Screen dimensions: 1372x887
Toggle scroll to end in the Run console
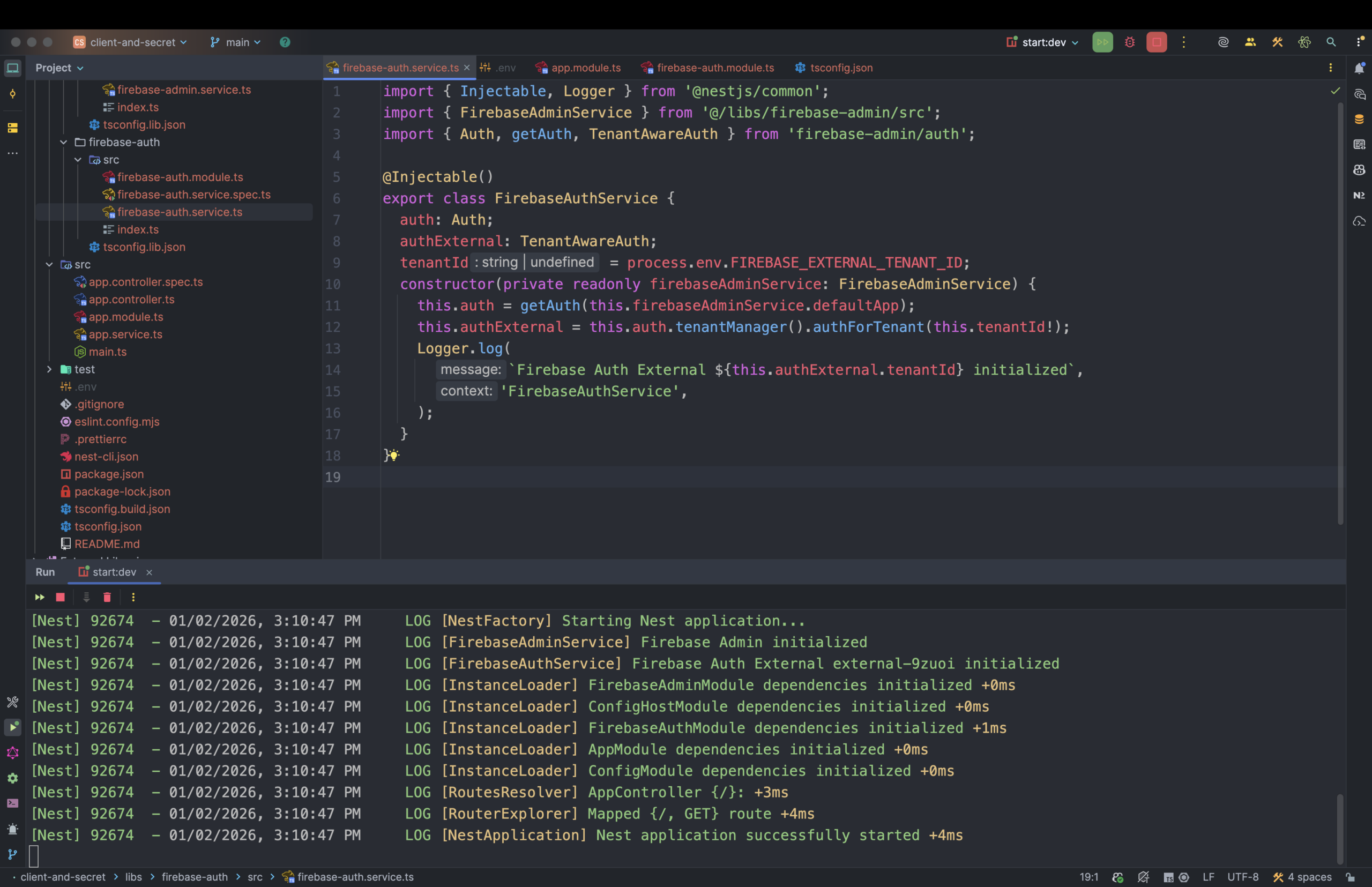[x=86, y=597]
